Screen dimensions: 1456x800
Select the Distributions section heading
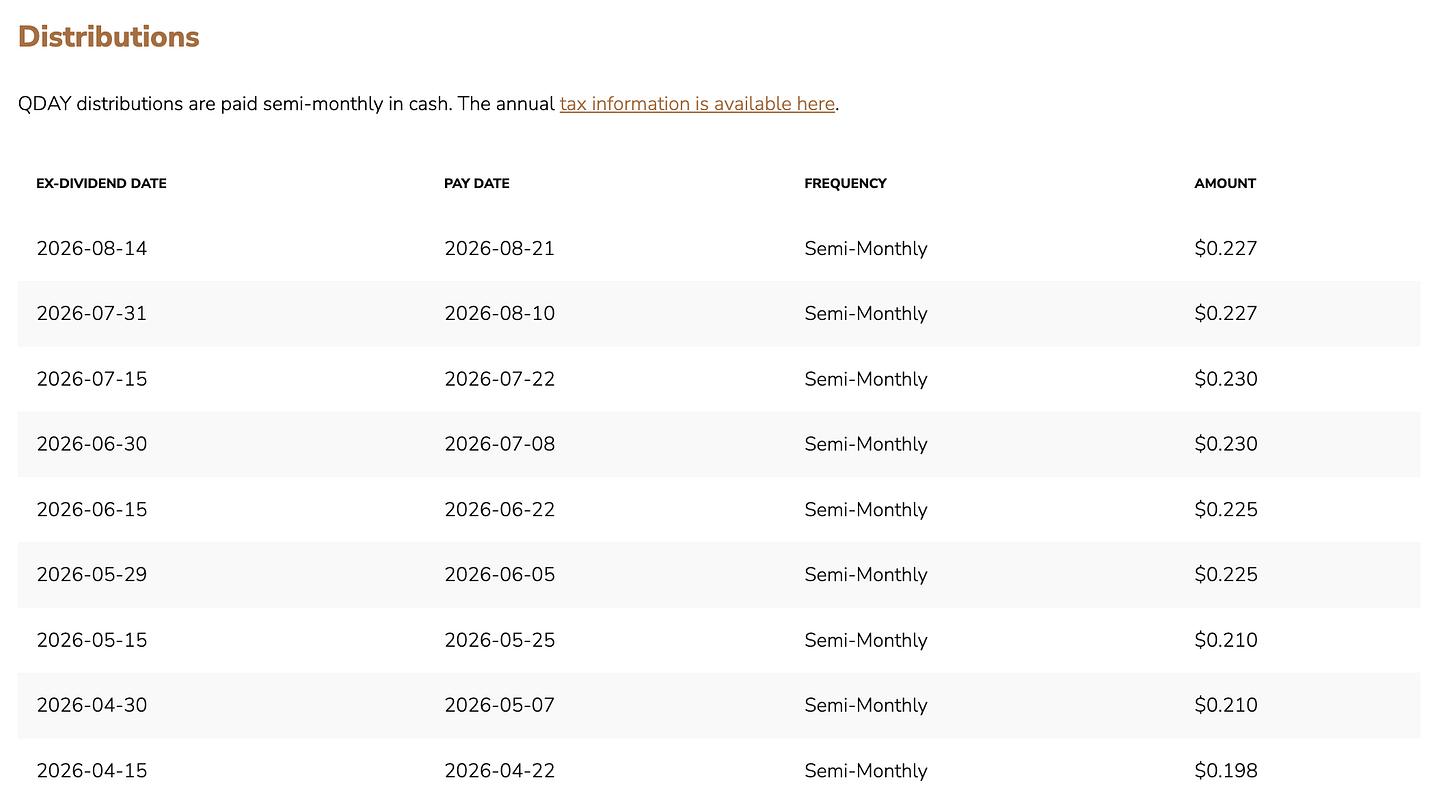tap(109, 37)
